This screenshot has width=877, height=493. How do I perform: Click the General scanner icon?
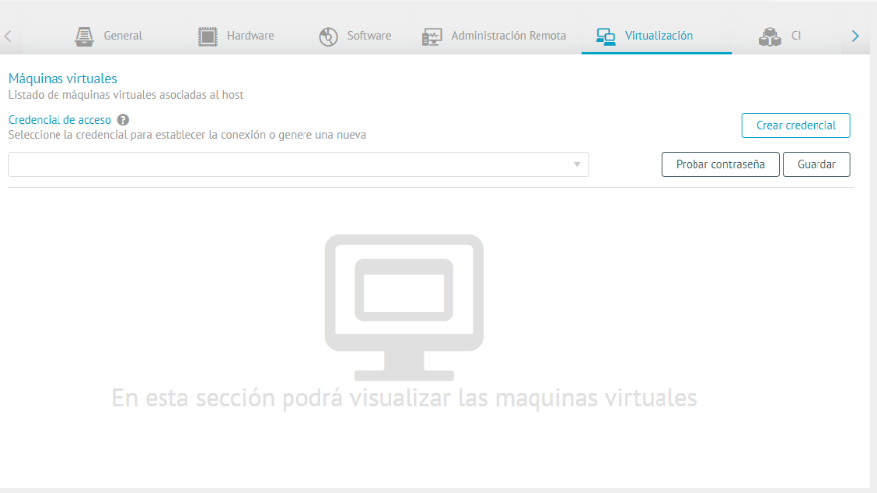pyautogui.click(x=84, y=36)
